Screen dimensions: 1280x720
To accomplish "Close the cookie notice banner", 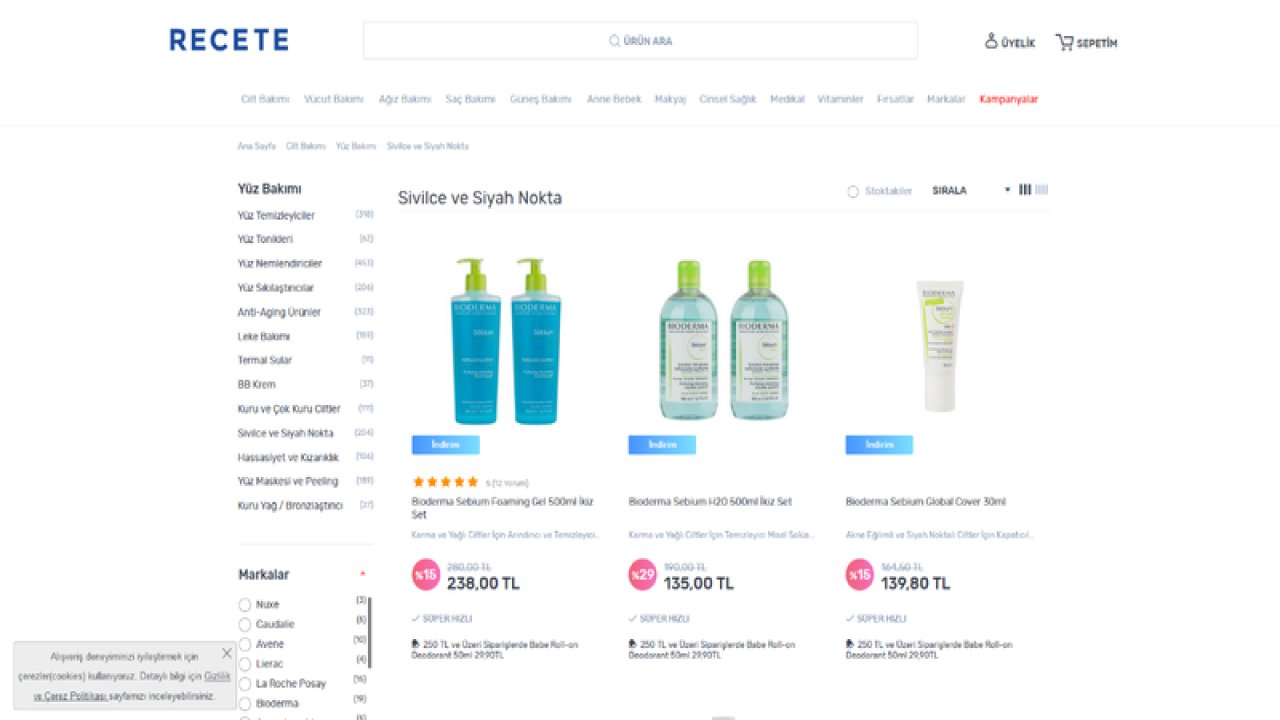I will [227, 653].
